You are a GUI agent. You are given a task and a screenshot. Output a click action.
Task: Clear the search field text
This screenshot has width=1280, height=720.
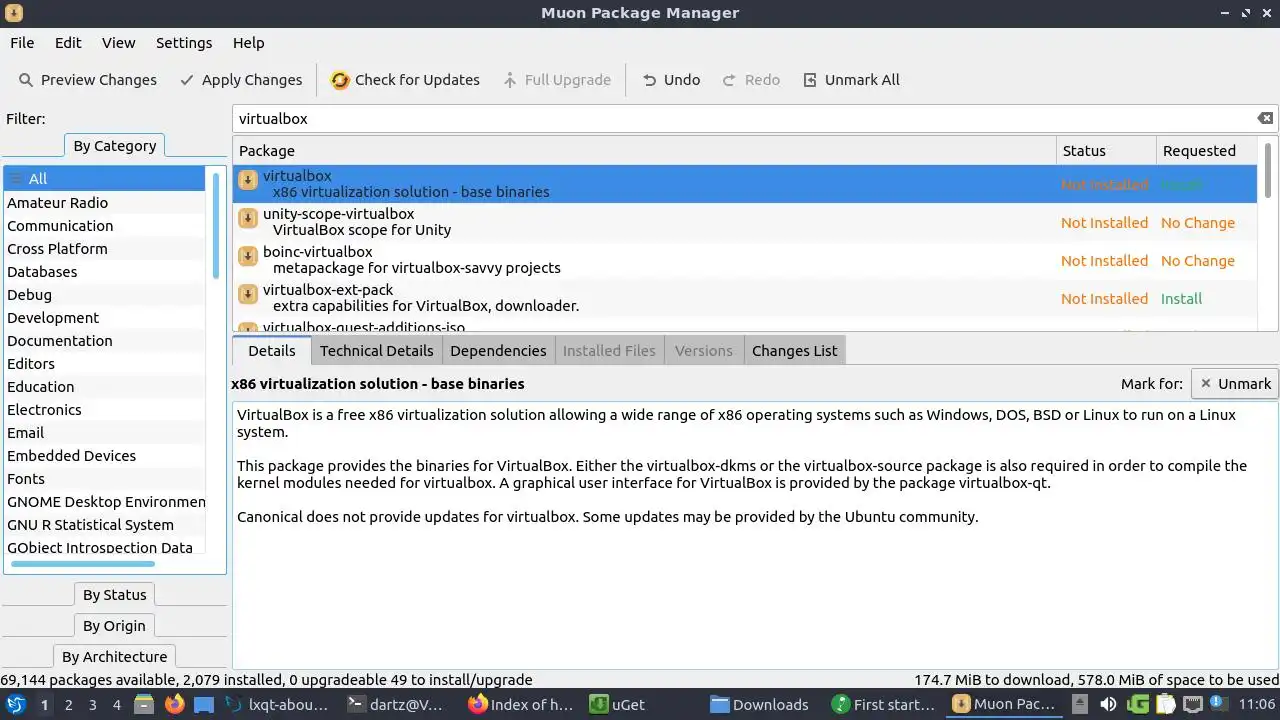click(1265, 118)
